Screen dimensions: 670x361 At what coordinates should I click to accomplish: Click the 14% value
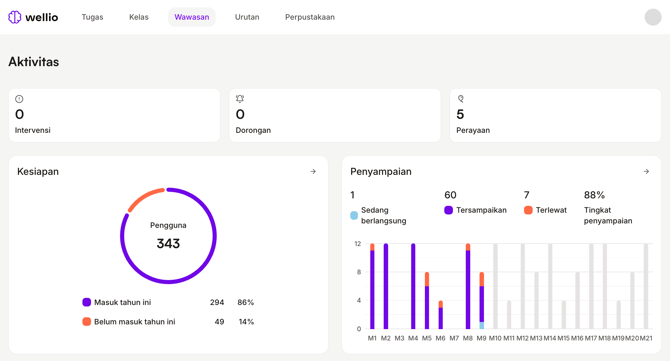click(x=246, y=321)
